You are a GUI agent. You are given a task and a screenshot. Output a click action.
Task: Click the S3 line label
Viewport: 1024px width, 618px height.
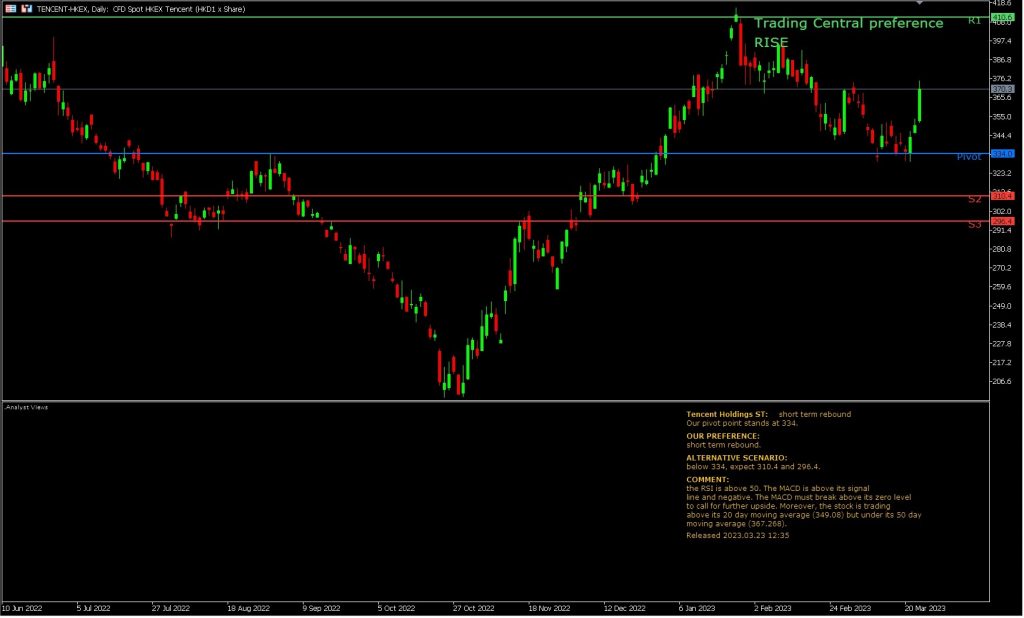click(974, 225)
